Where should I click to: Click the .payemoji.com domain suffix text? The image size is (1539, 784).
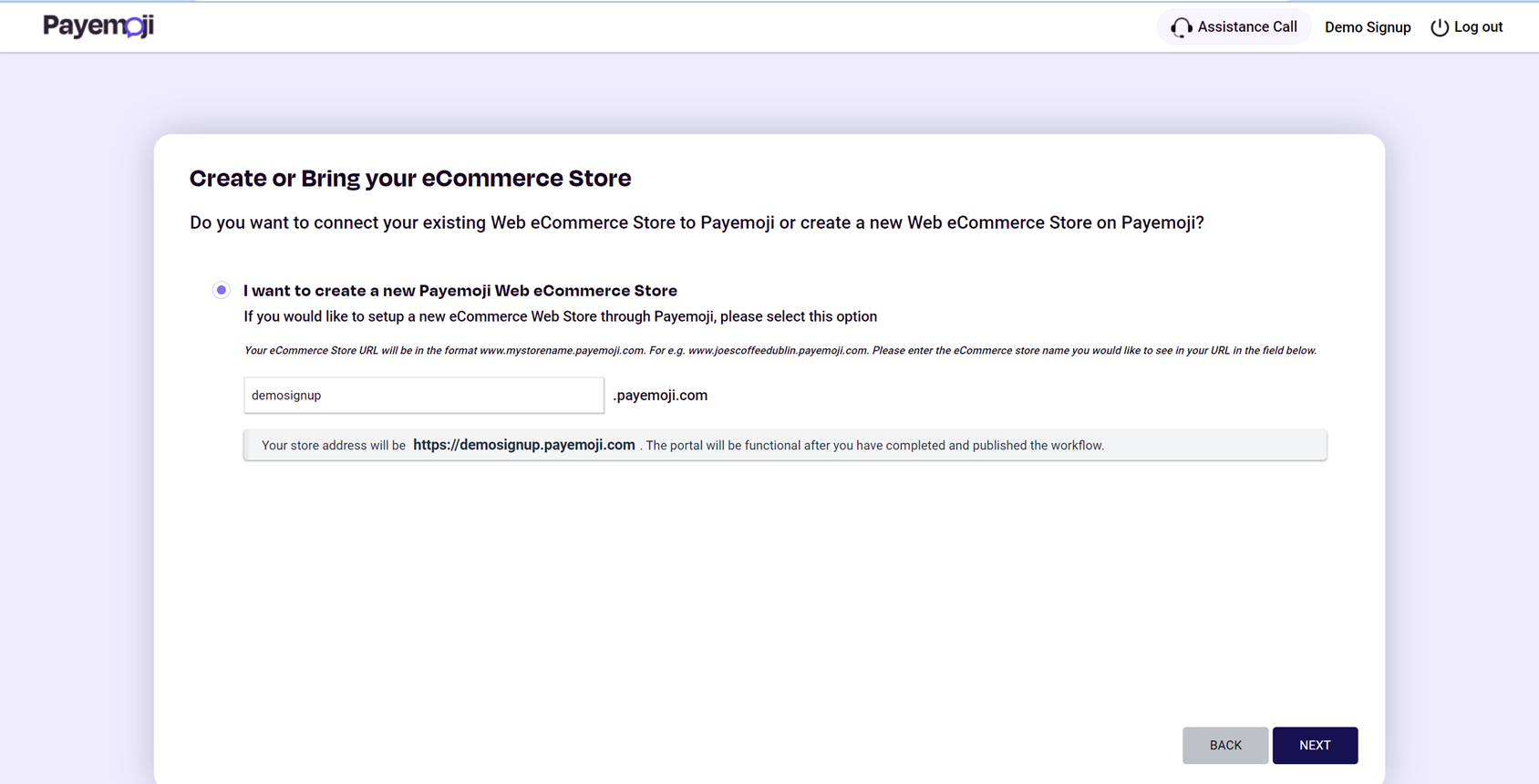[660, 396]
